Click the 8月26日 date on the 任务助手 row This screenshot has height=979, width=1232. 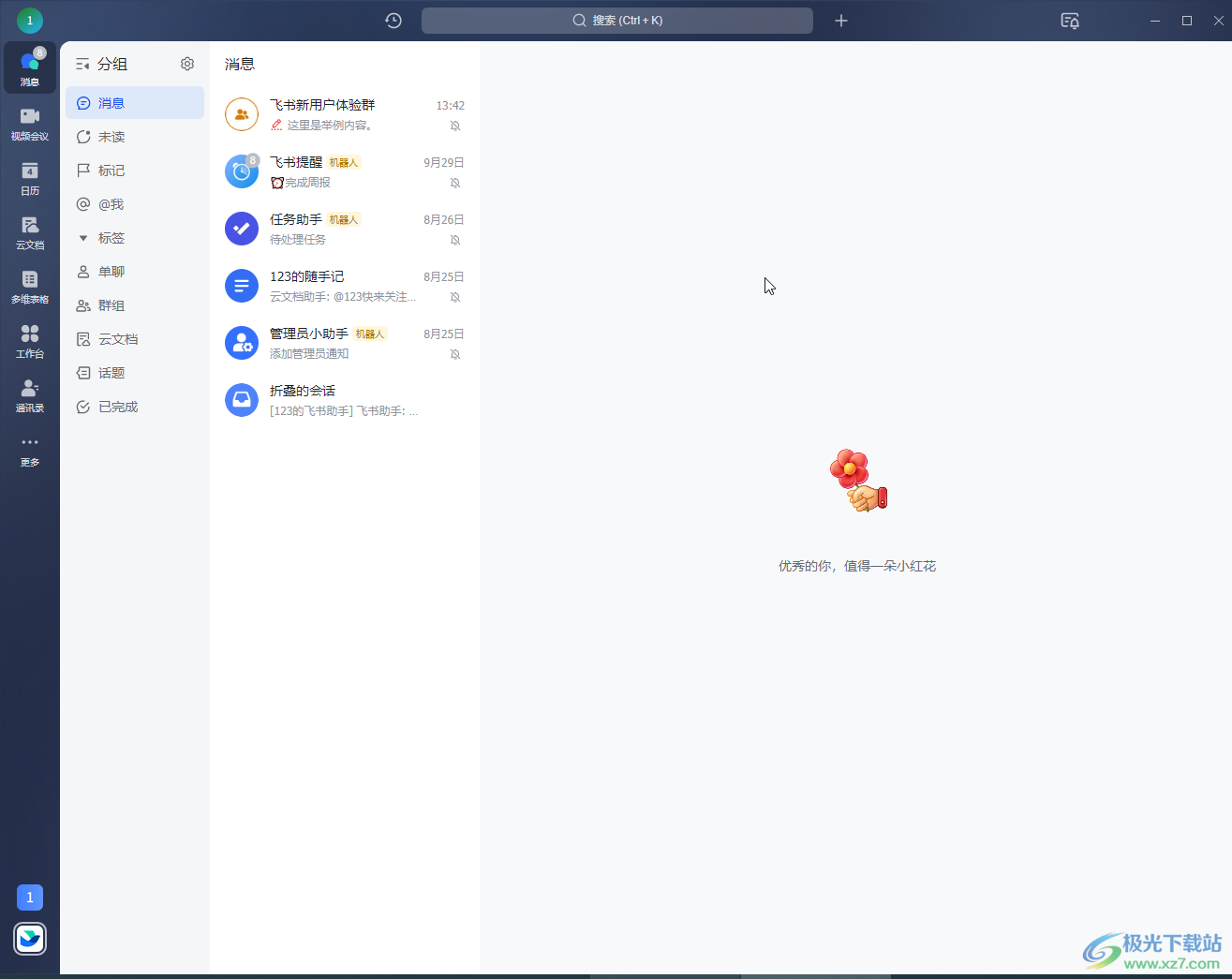click(x=444, y=220)
